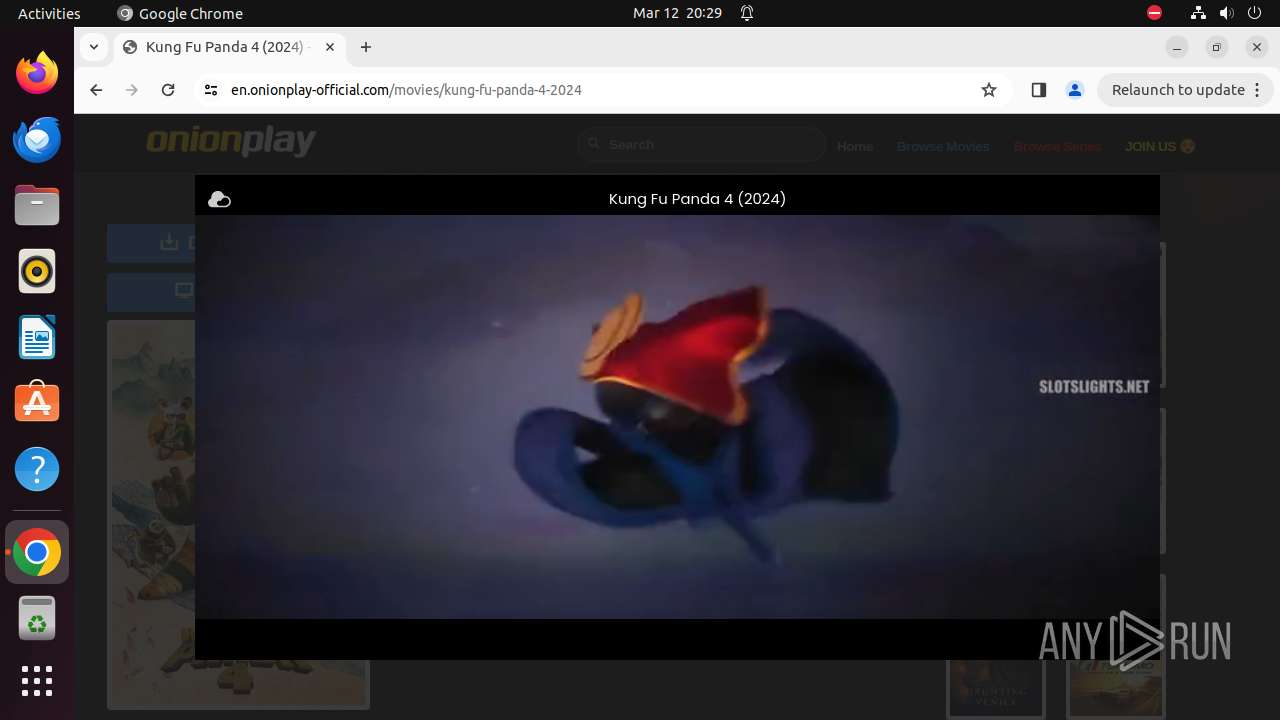Open Ubuntu Software store icon
The image size is (1280, 720).
[37, 403]
